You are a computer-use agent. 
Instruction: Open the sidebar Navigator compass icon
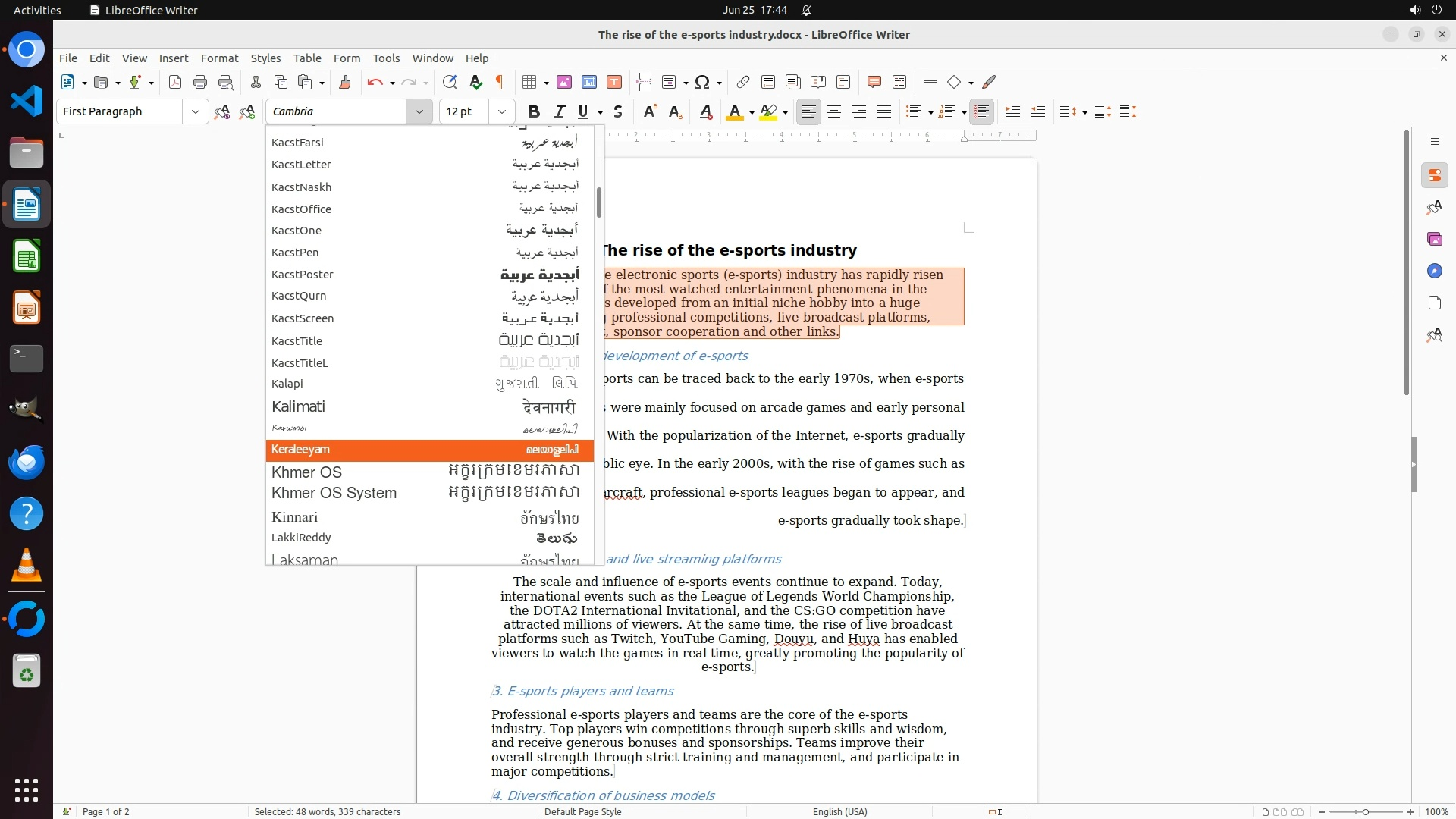click(x=1434, y=271)
